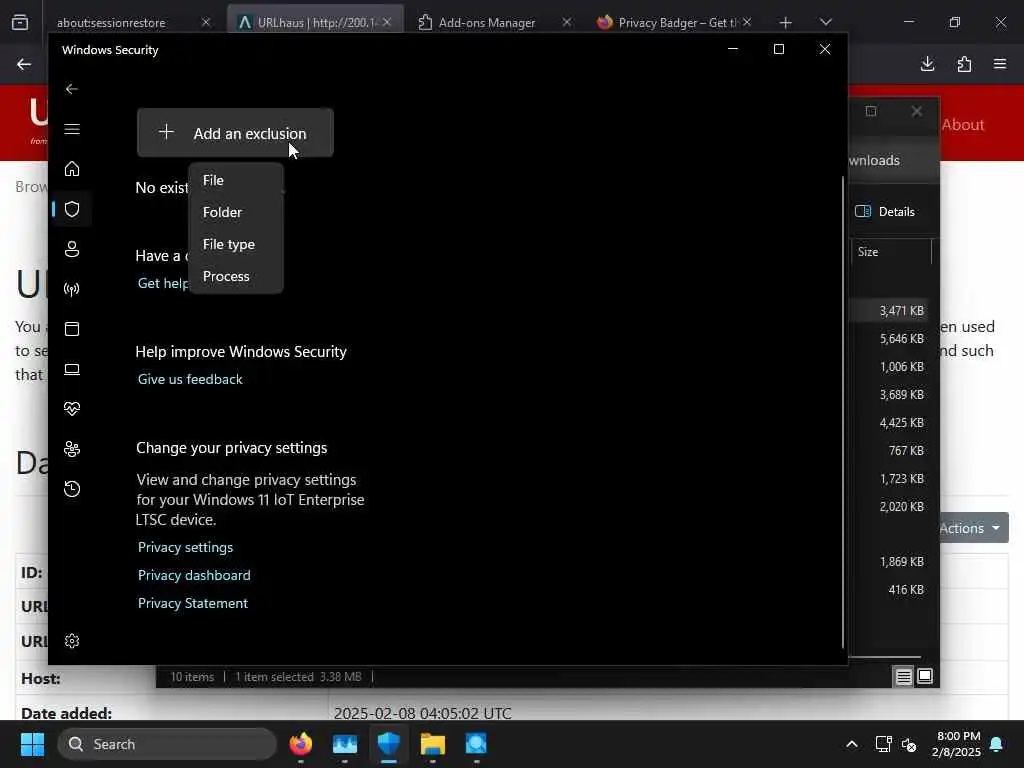Expand Firefox list all tabs chevron
The width and height of the screenshot is (1024, 768).
[825, 22]
